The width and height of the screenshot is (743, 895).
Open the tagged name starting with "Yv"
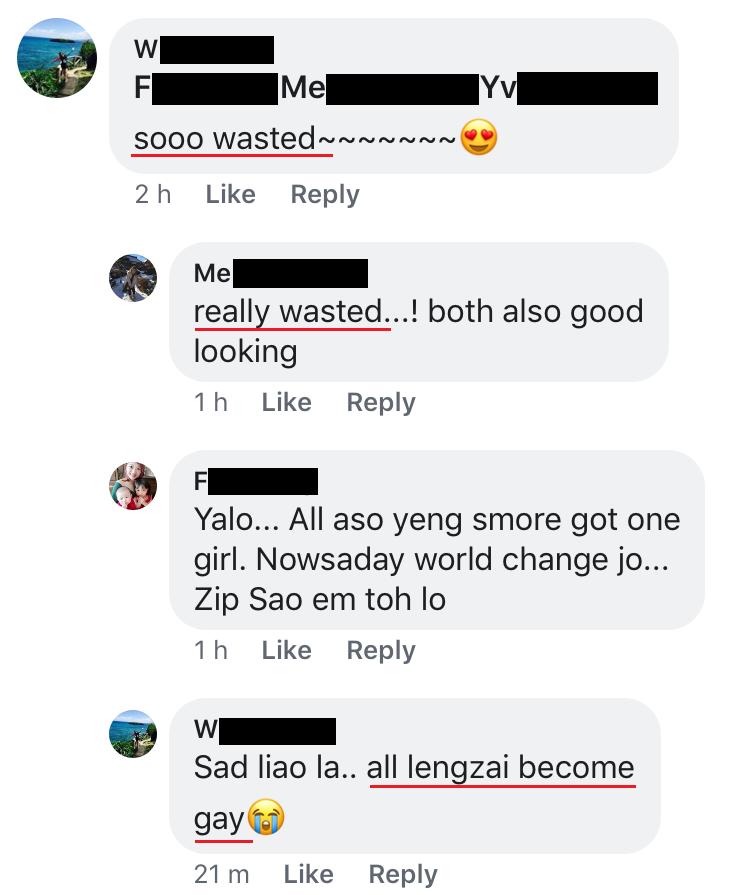(568, 89)
